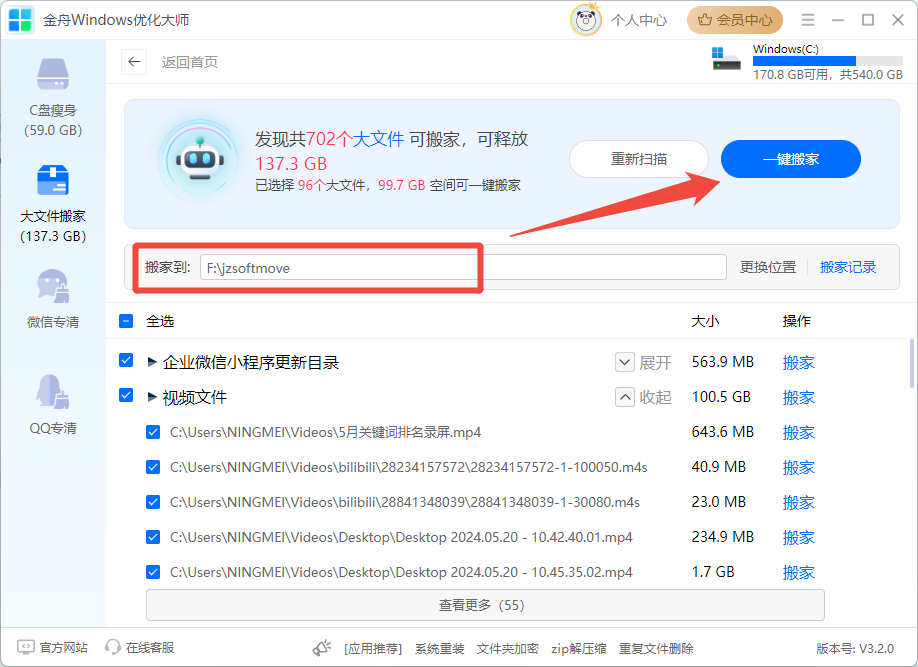Screen dimensions: 918x667
Task: Toggle the 全选 select-all checkbox
Action: [x=126, y=321]
